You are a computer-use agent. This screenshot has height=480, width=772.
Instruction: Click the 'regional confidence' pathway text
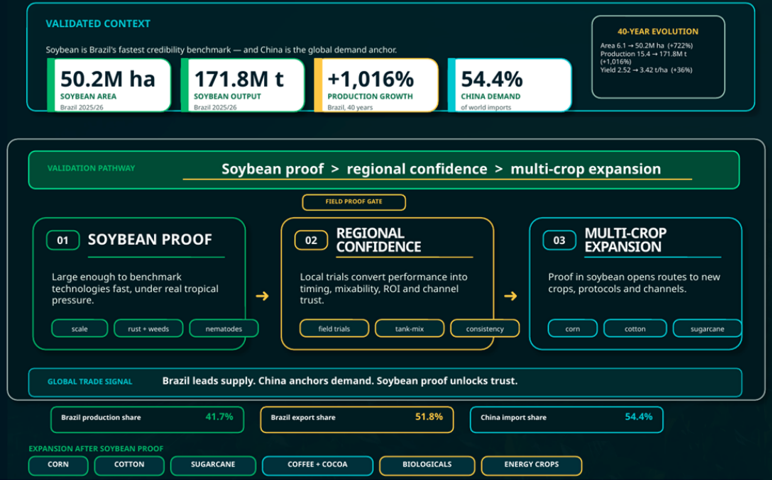click(417, 169)
